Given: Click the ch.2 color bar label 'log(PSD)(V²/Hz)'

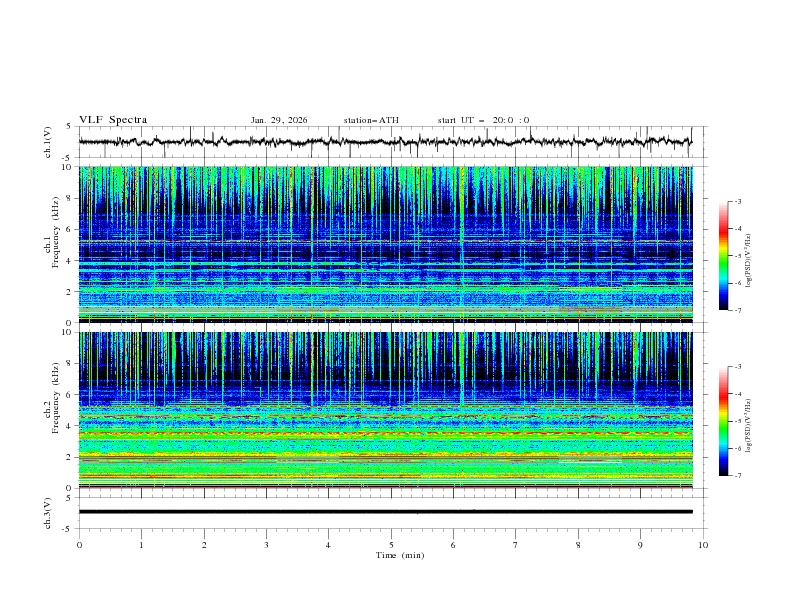Looking at the screenshot, I should 749,426.
